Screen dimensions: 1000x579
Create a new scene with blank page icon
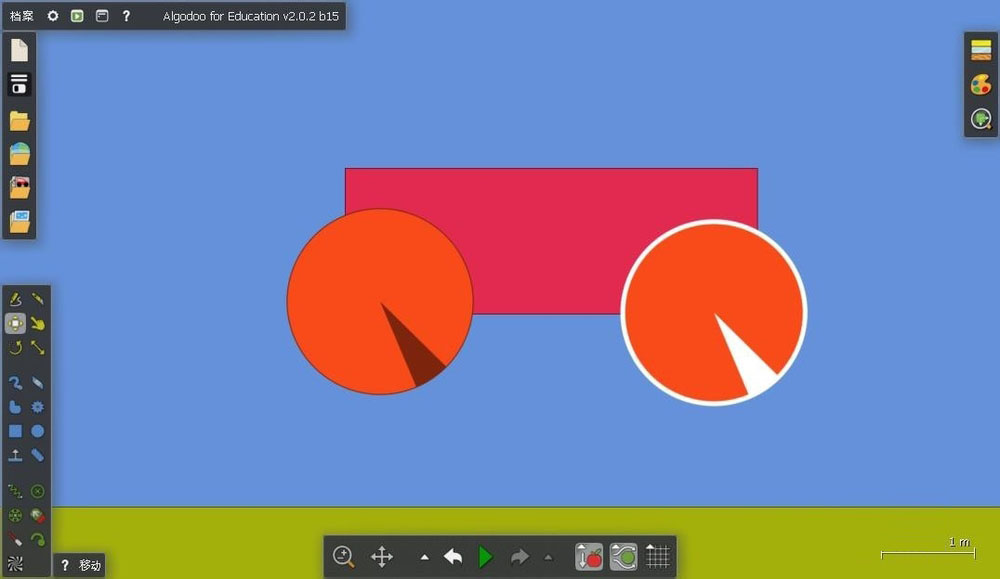[19, 50]
